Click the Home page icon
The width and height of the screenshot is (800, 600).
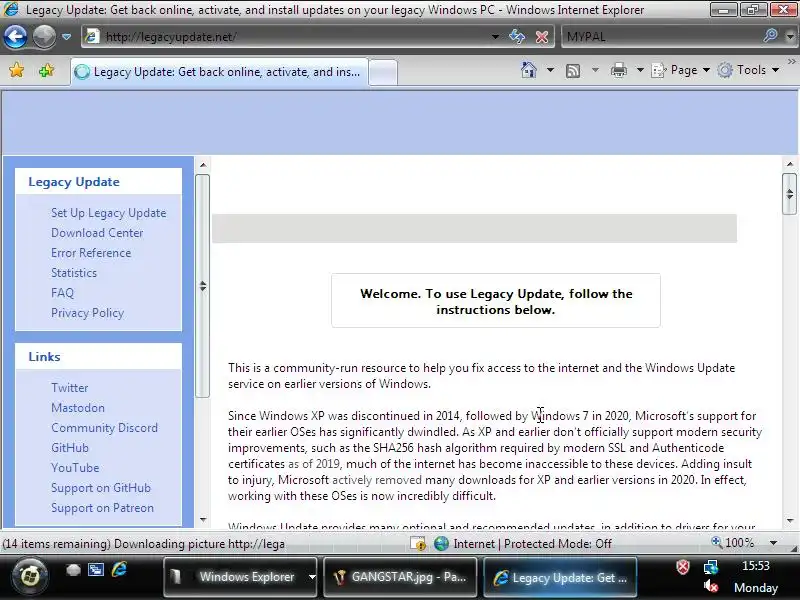click(529, 70)
